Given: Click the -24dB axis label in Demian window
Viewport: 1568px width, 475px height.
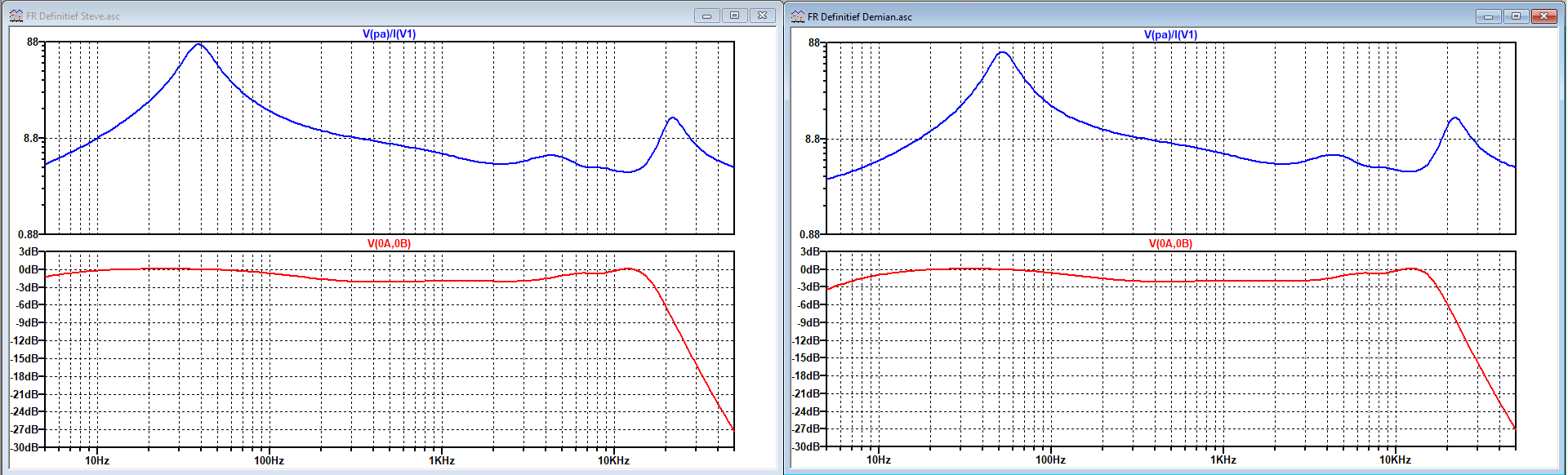Looking at the screenshot, I should [x=806, y=411].
